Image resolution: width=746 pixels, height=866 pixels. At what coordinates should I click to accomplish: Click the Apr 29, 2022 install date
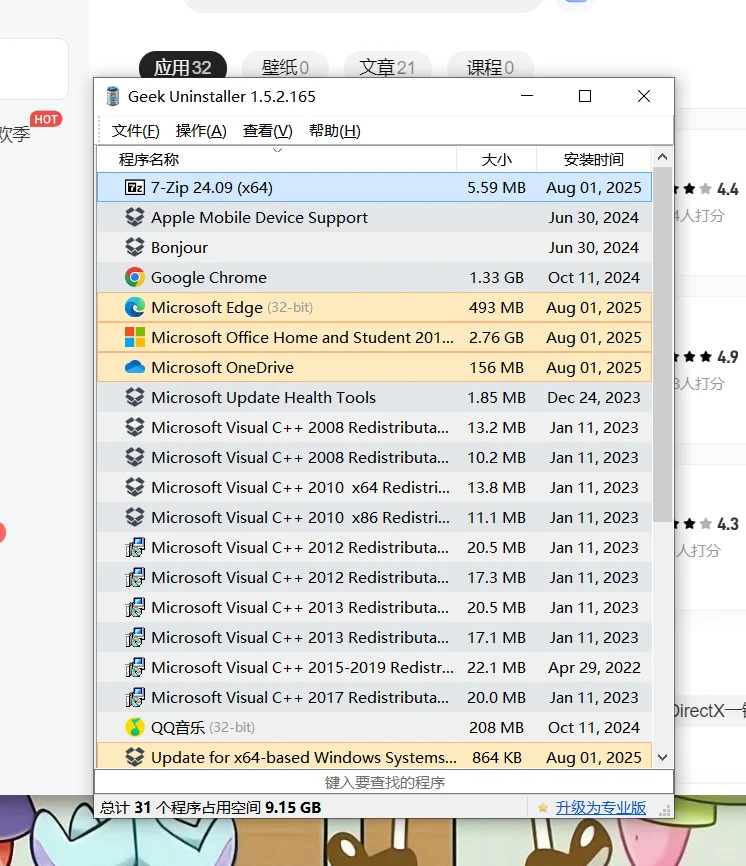[594, 668]
